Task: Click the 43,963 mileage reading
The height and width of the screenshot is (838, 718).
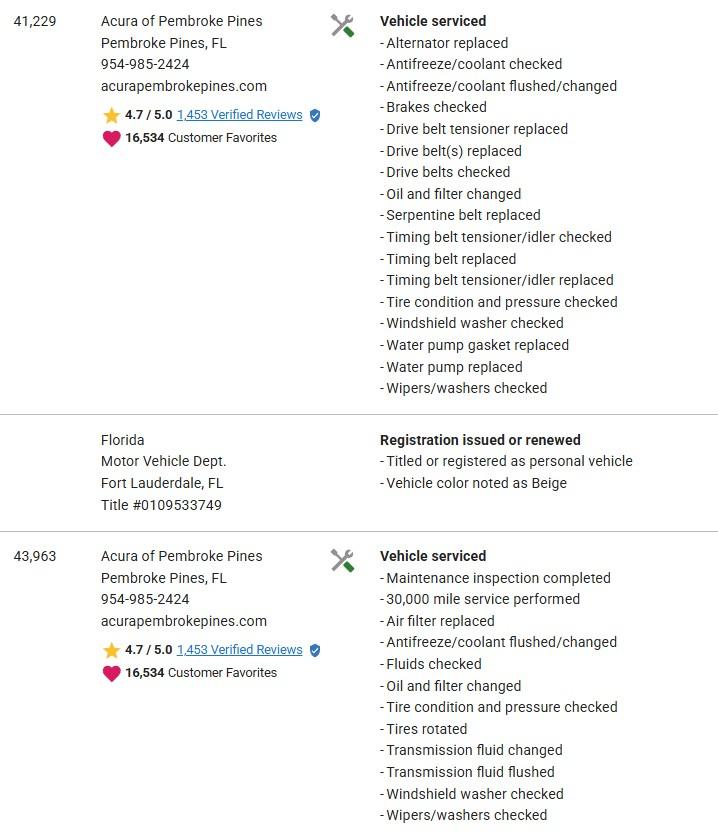Action: coord(35,556)
